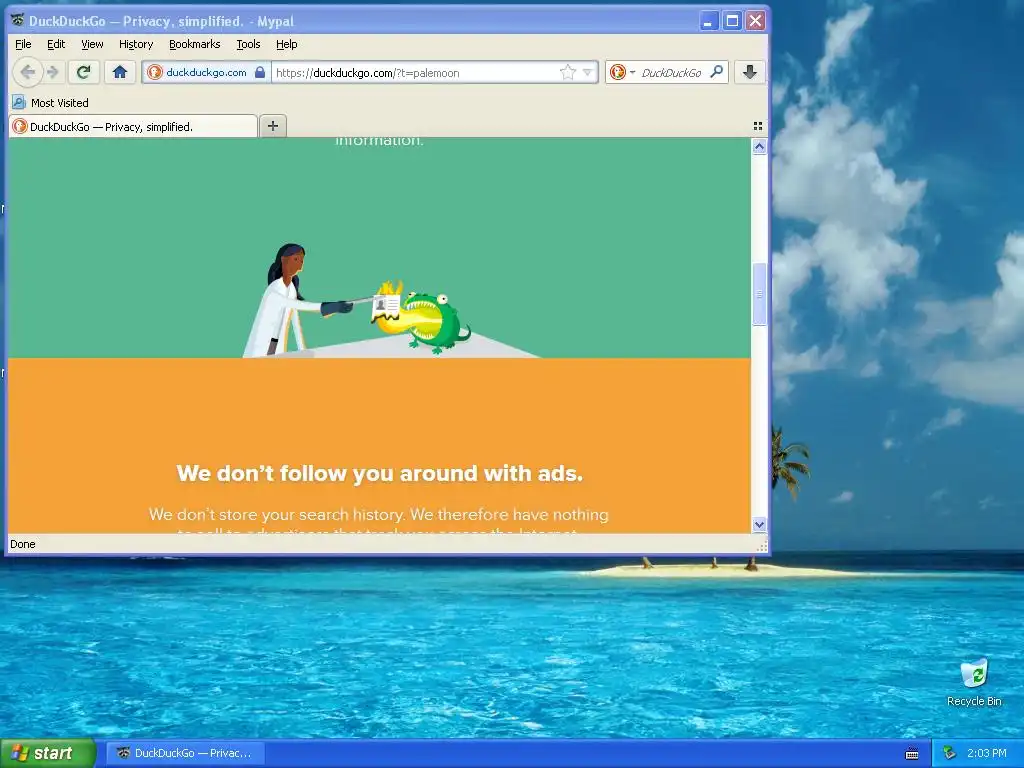Click the heading 'We don't follow you around with ads.'
The height and width of the screenshot is (768, 1024).
click(379, 473)
